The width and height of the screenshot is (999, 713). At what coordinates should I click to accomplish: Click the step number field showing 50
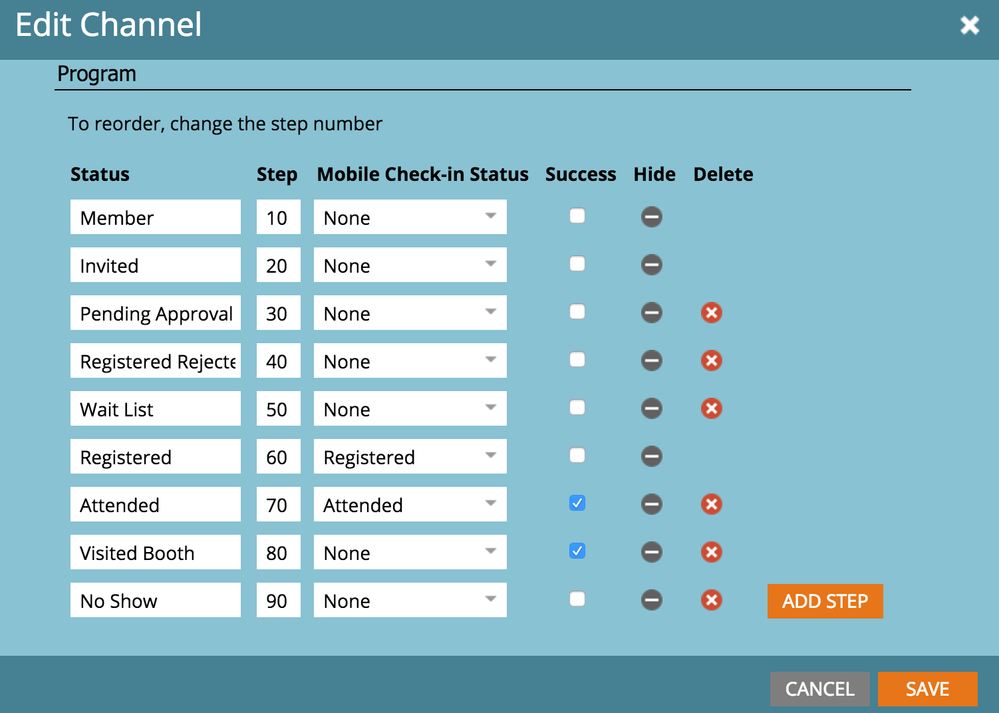tap(278, 408)
